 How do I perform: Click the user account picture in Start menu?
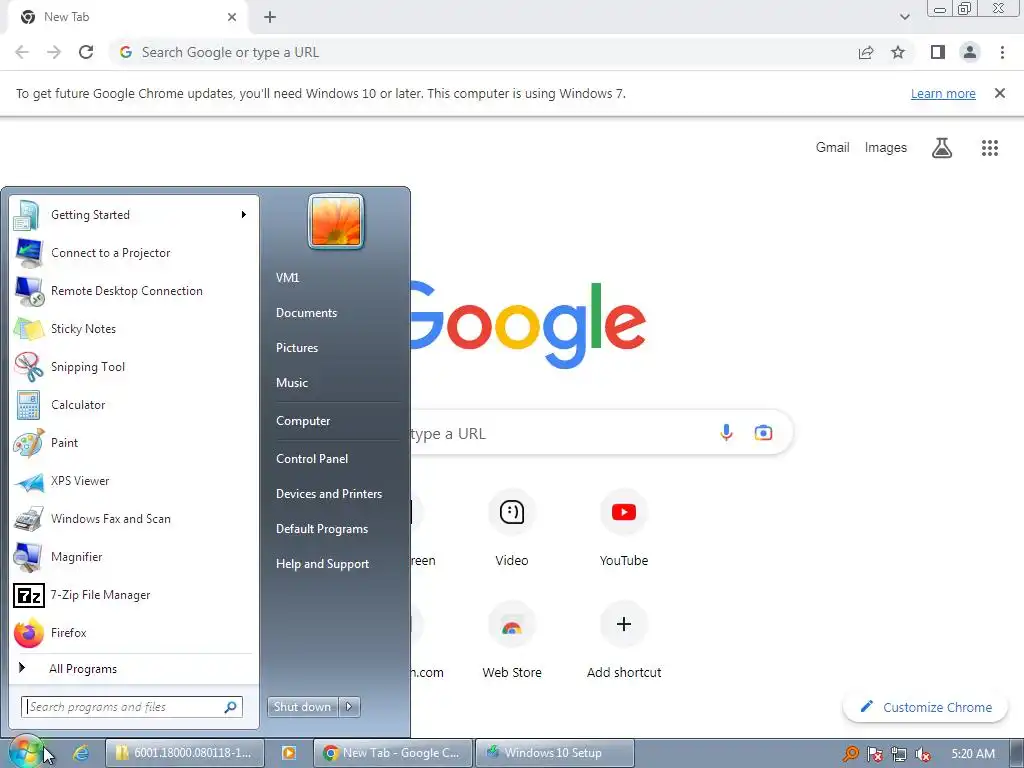pyautogui.click(x=336, y=221)
